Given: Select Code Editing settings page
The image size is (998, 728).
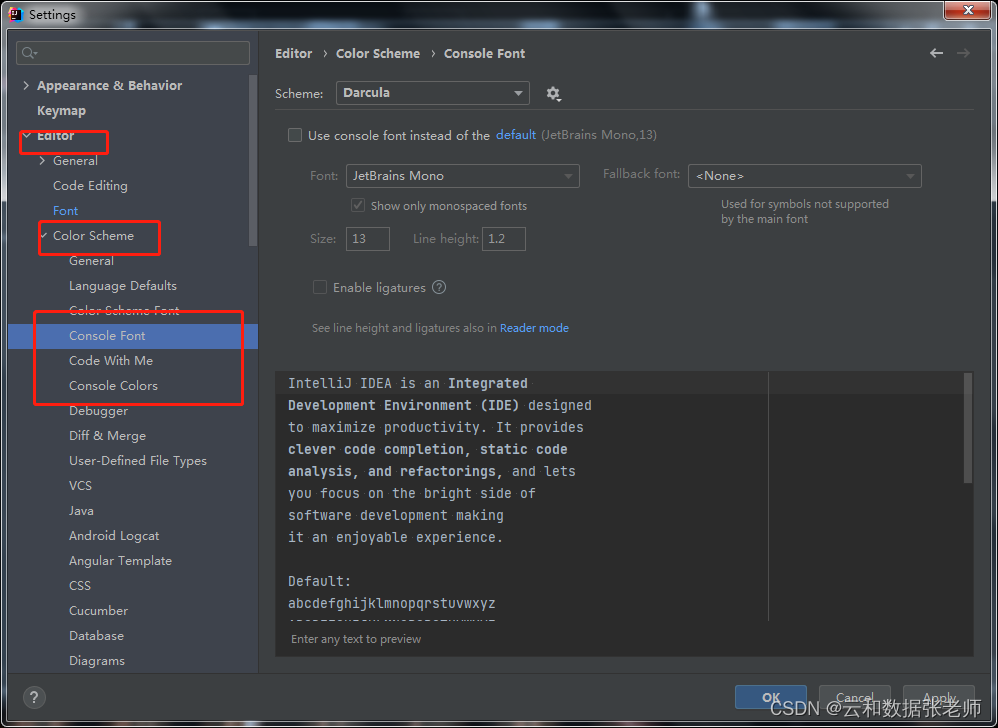Looking at the screenshot, I should click(x=90, y=186).
